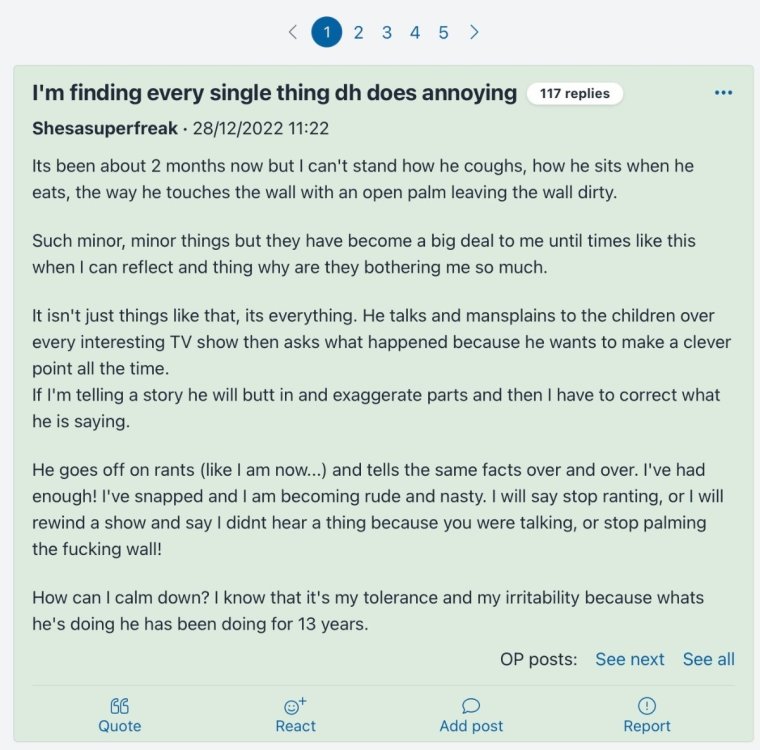760x750 pixels.
Task: Jump to page 4 of thread
Action: click(414, 32)
